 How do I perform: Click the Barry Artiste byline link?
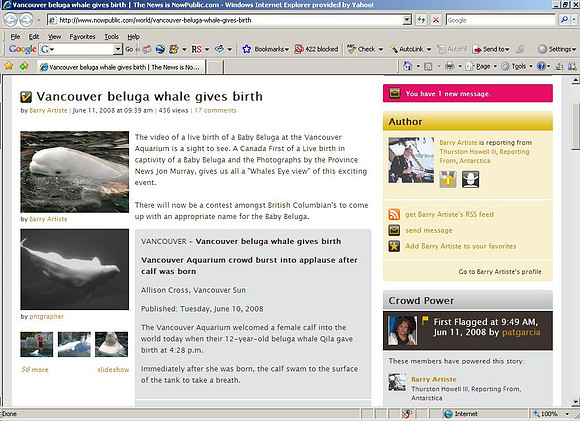tap(48, 110)
